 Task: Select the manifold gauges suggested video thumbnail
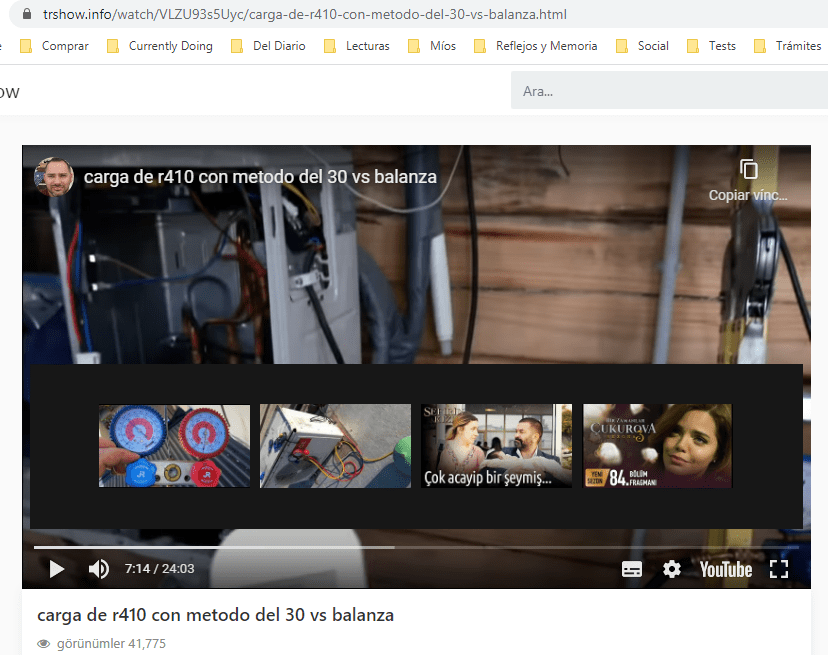click(x=174, y=446)
